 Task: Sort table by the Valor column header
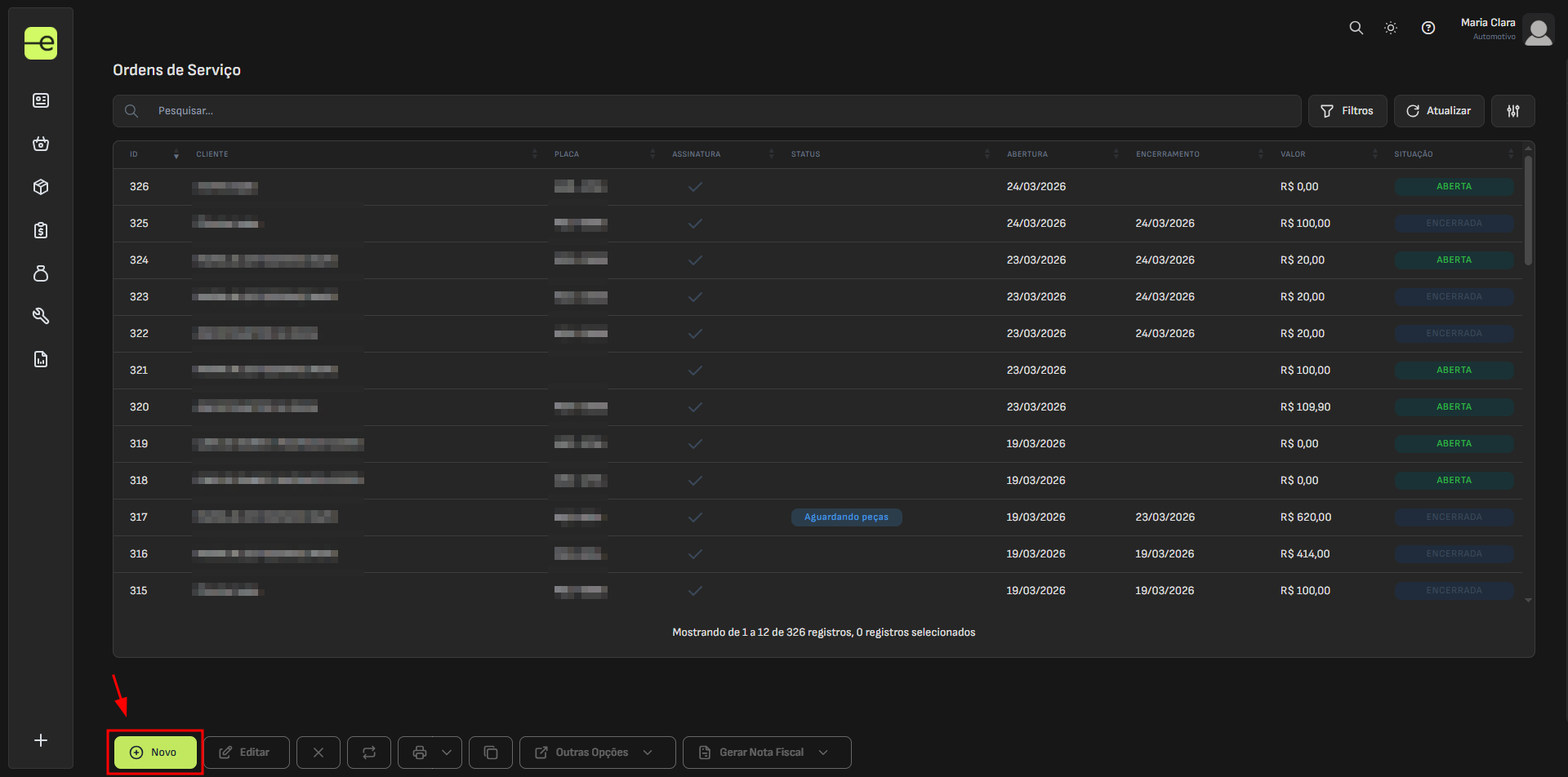1293,154
